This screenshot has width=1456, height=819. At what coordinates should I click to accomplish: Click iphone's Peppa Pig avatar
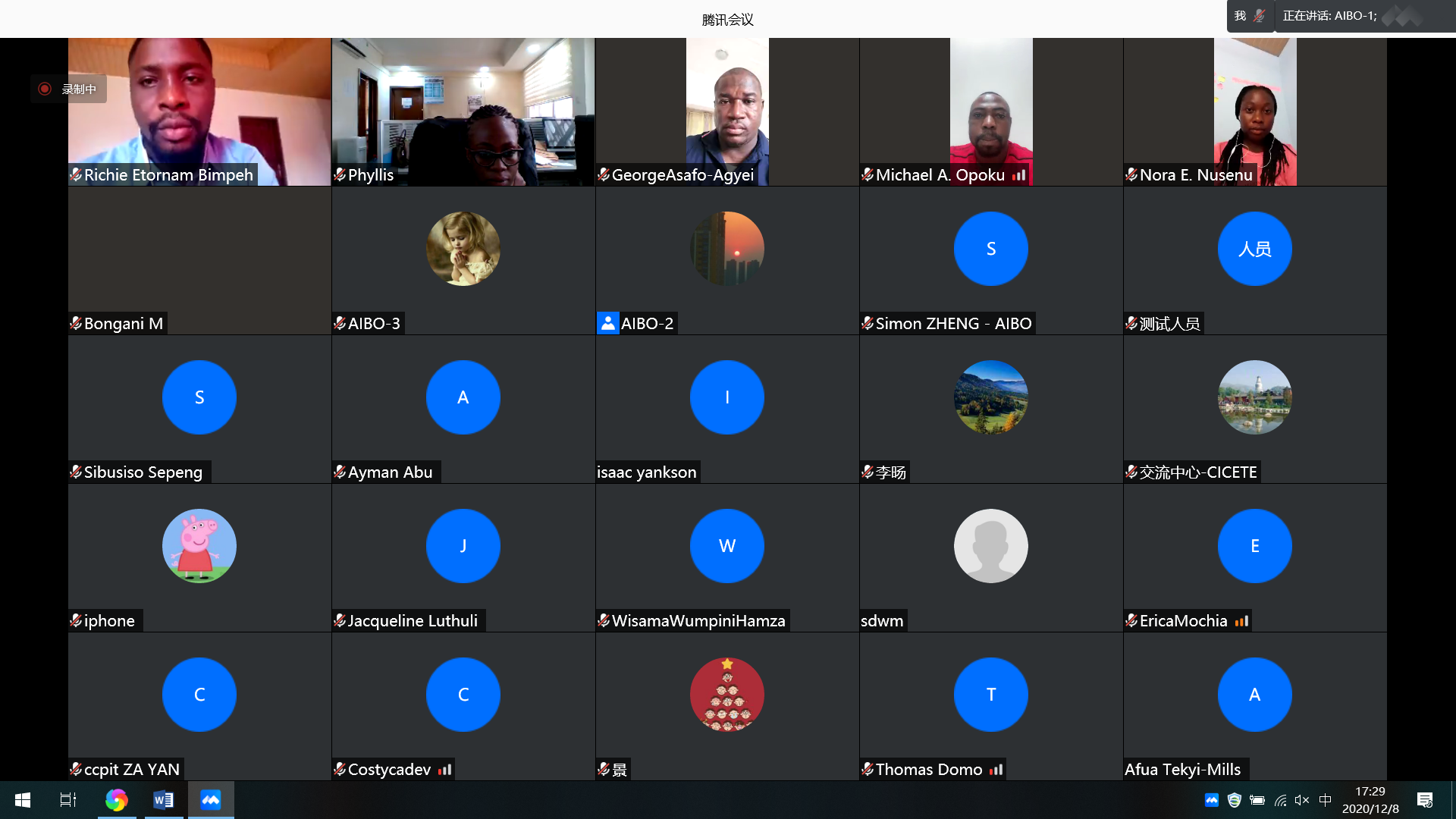[199, 546]
